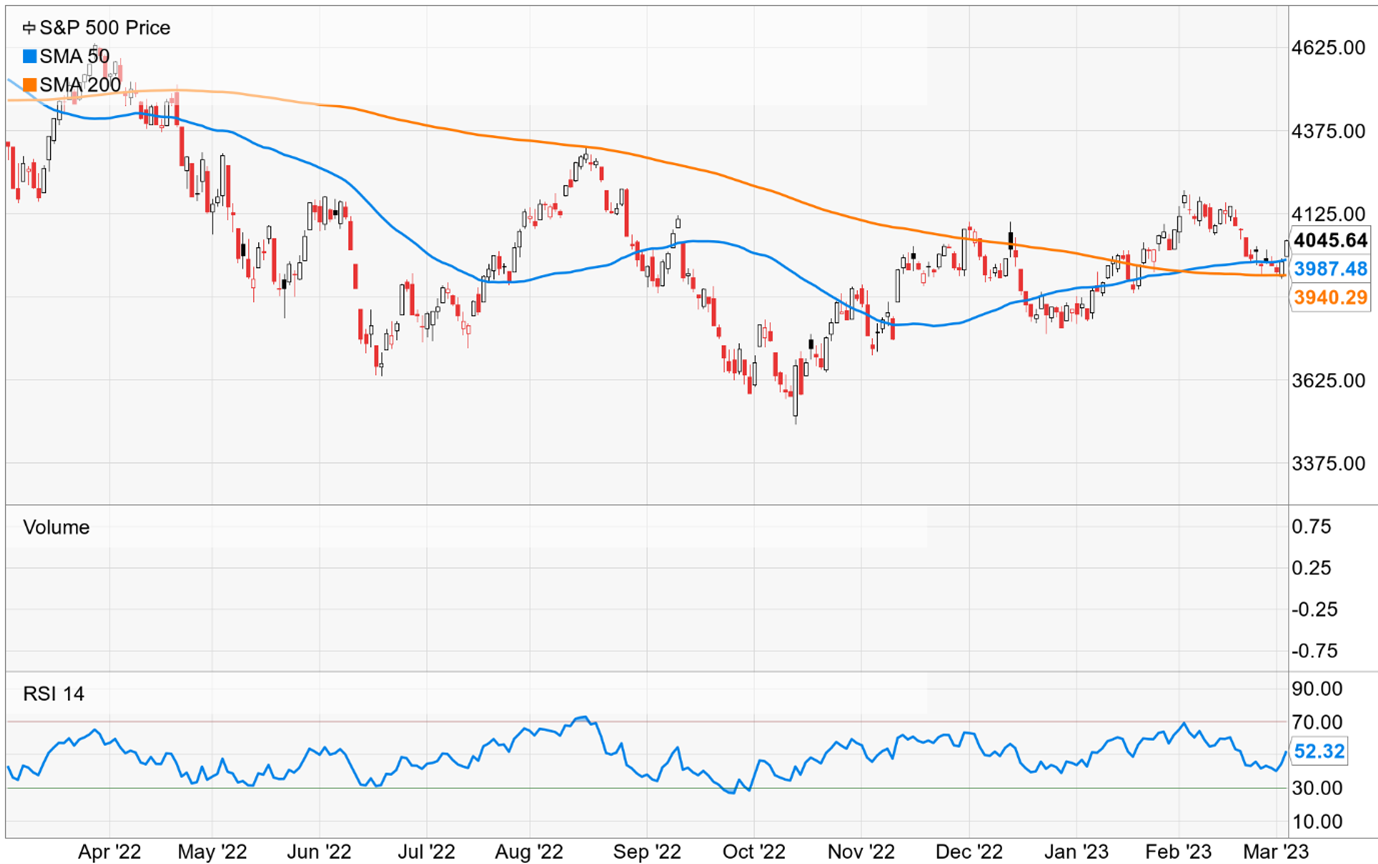Click the Feb '23 date axis label
The height and width of the screenshot is (864, 1378).
tap(1178, 852)
